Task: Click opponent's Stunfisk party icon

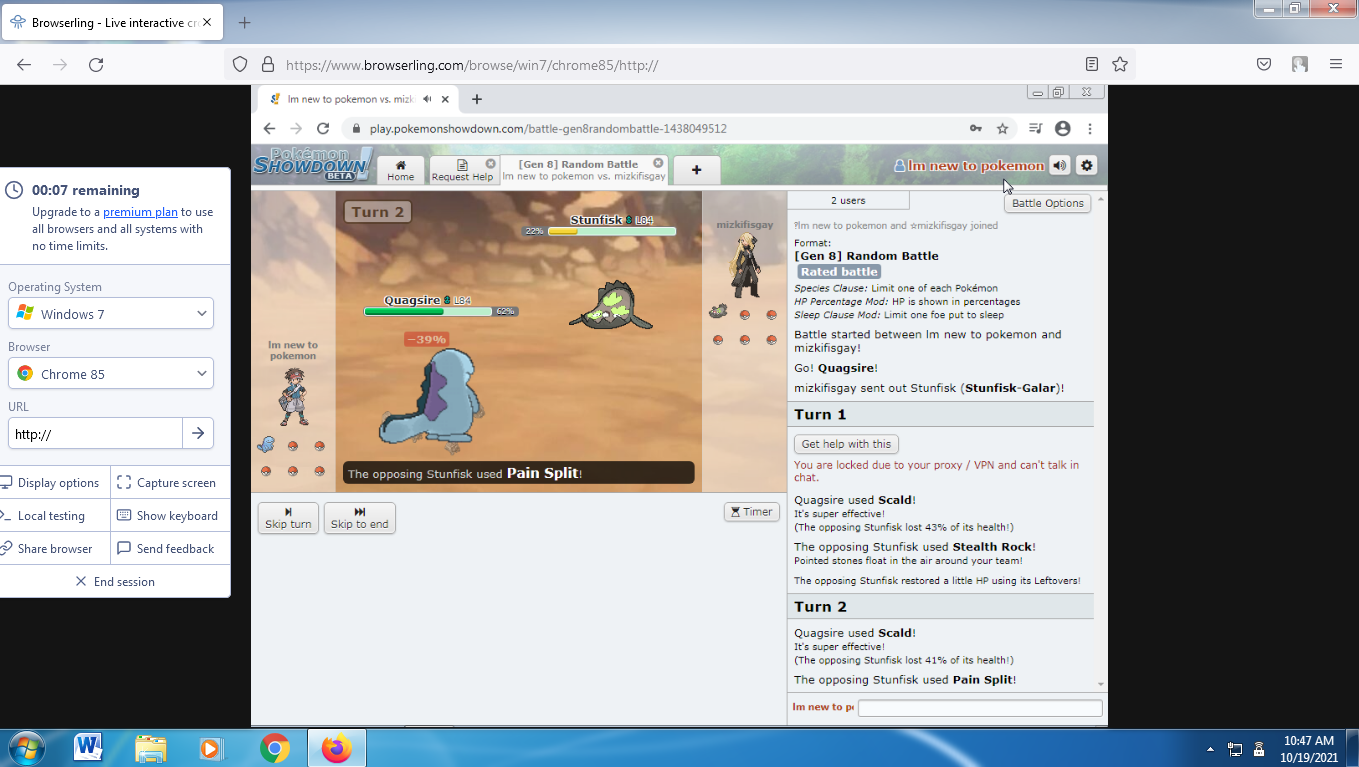Action: pyautogui.click(x=718, y=312)
